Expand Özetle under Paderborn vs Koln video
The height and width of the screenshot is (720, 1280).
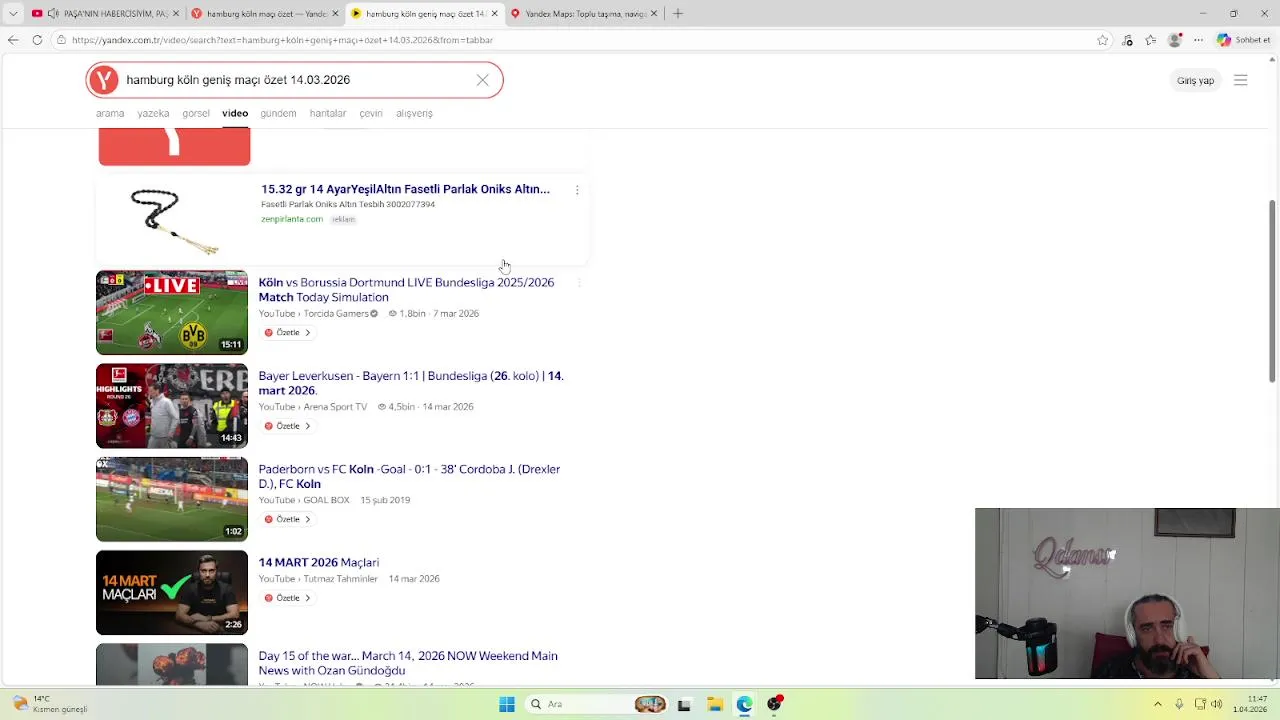[x=288, y=519]
